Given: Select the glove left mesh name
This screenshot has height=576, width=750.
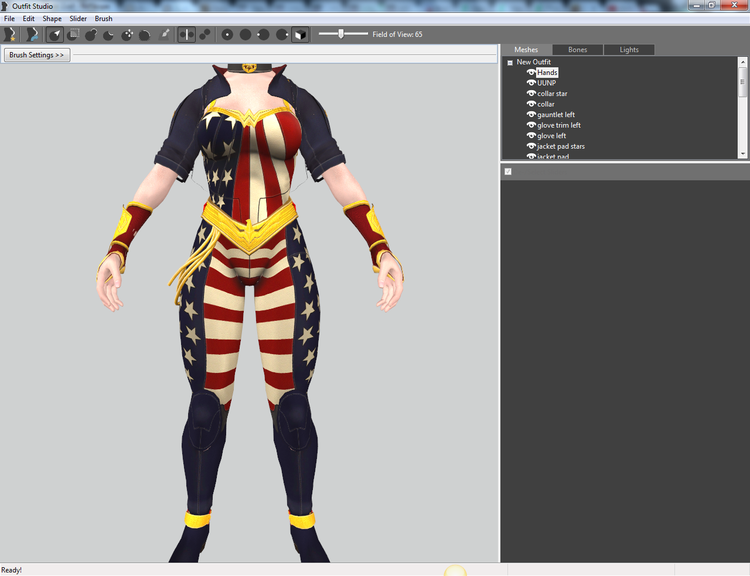Looking at the screenshot, I should (x=551, y=135).
